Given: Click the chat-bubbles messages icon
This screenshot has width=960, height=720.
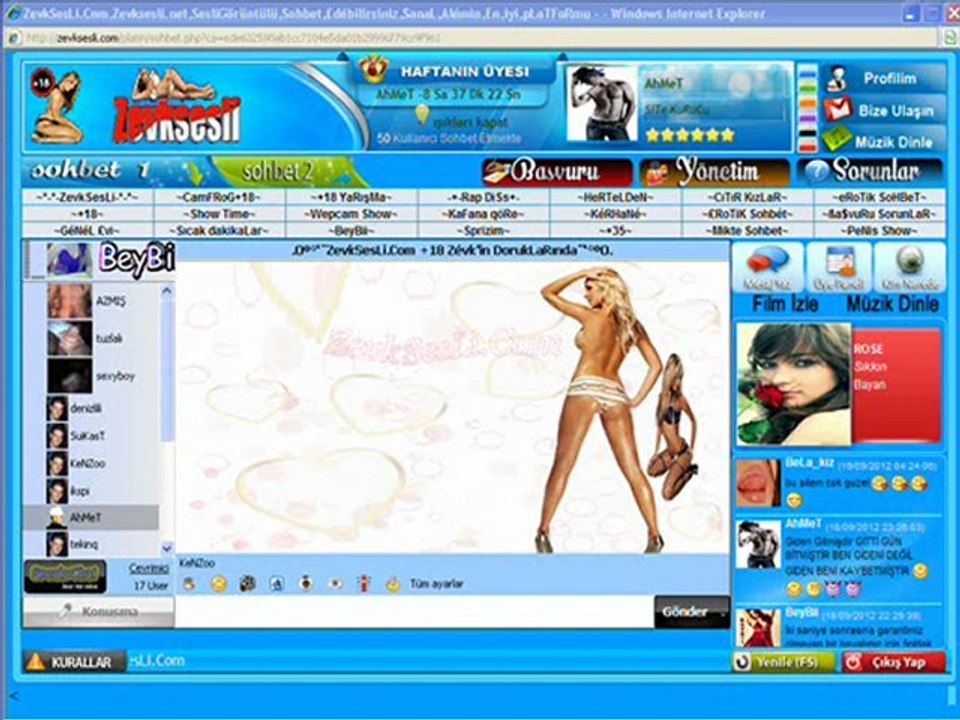Looking at the screenshot, I should click(767, 267).
